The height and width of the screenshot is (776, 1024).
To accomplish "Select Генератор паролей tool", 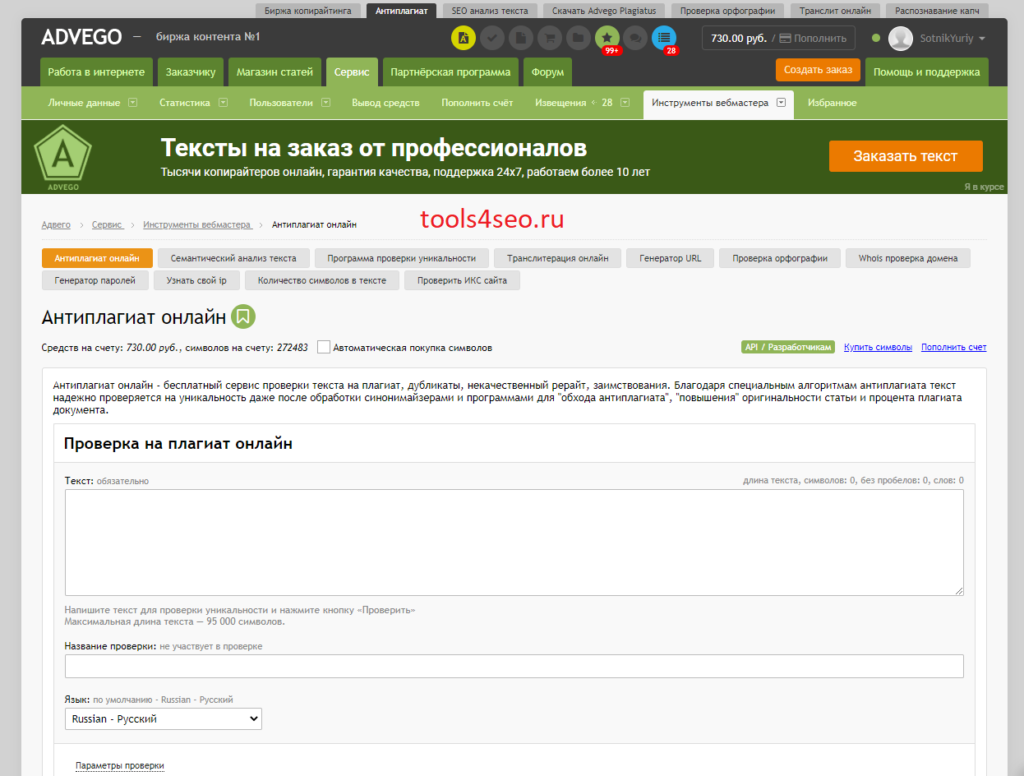I will [x=95, y=280].
